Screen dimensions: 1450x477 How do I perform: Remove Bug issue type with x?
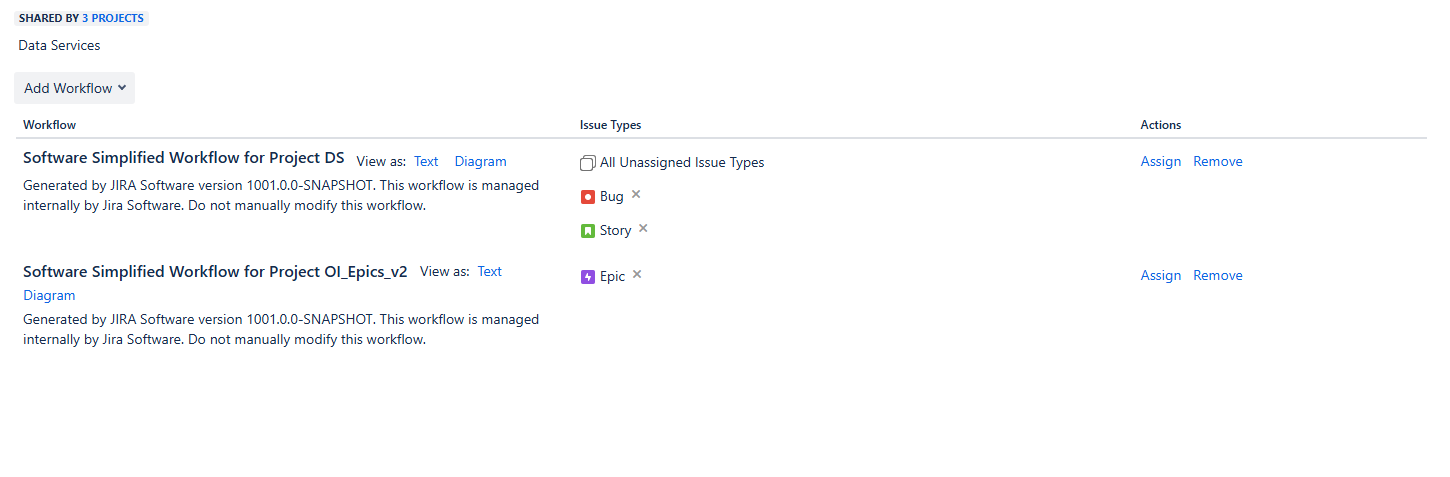coord(636,194)
